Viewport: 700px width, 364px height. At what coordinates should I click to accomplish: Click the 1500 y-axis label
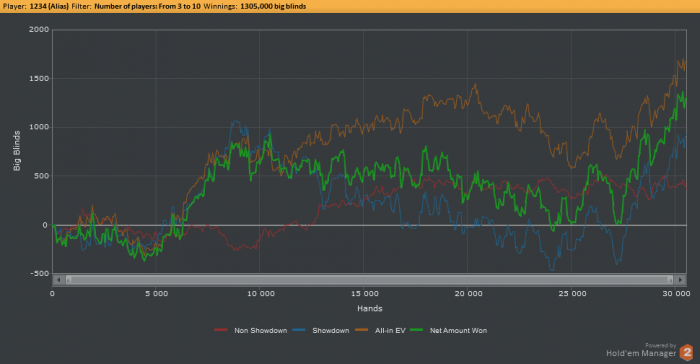tap(39, 79)
